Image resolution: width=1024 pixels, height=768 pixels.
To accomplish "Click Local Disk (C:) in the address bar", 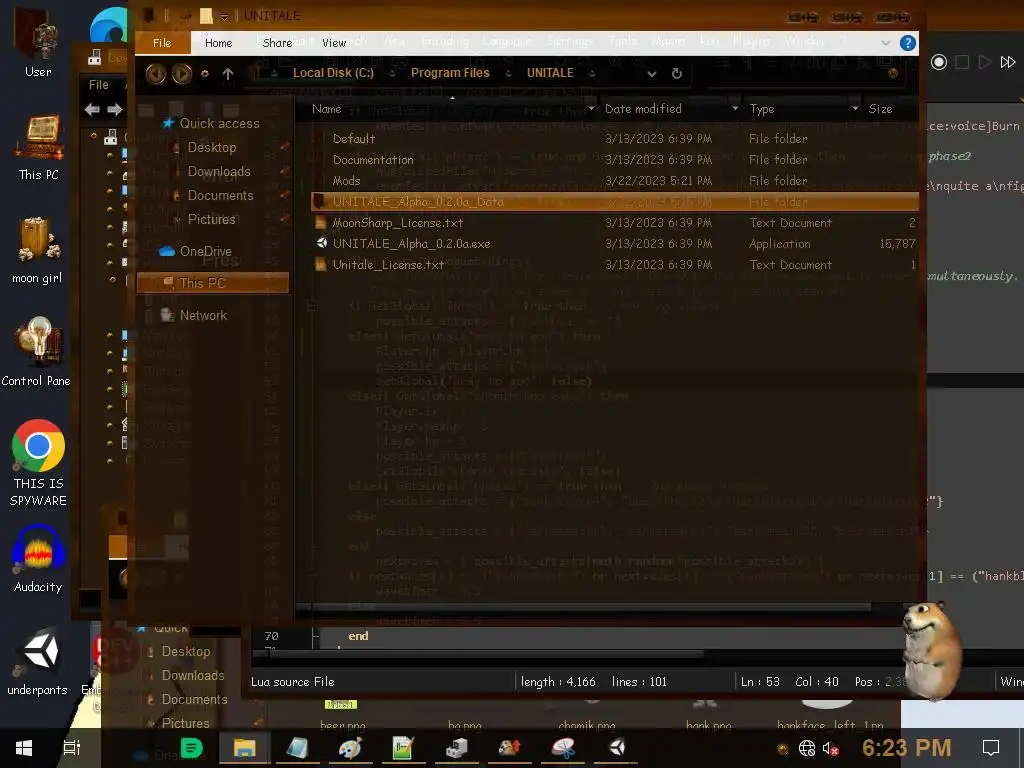I will click(333, 73).
